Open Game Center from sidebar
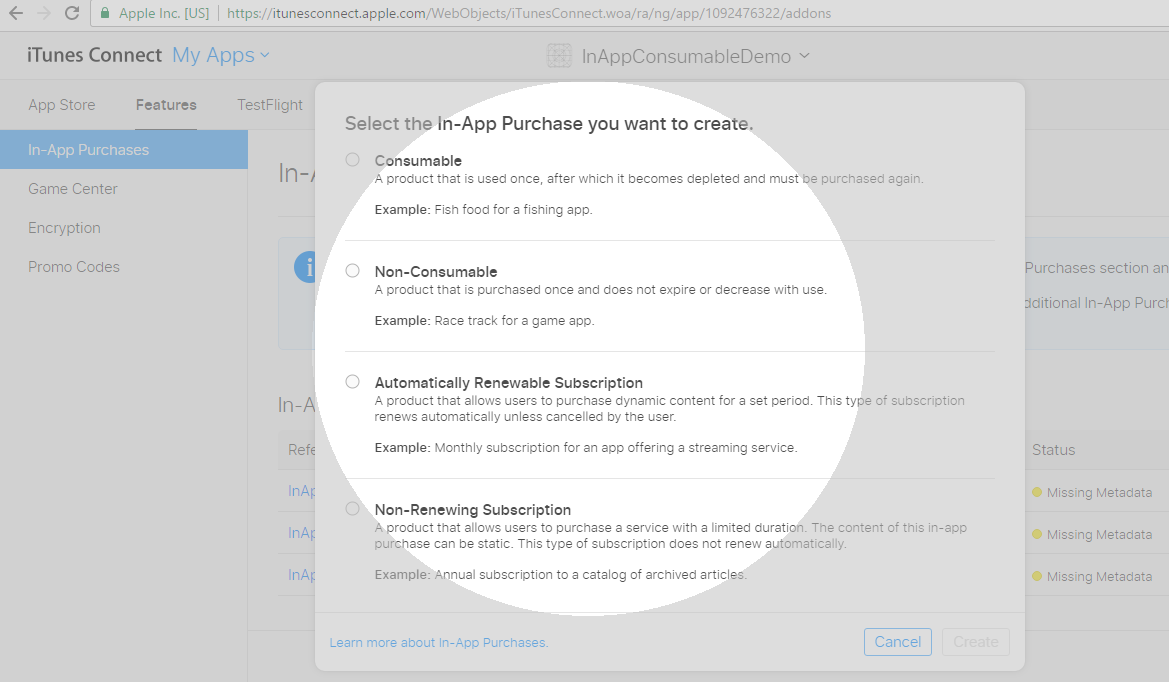 73,189
